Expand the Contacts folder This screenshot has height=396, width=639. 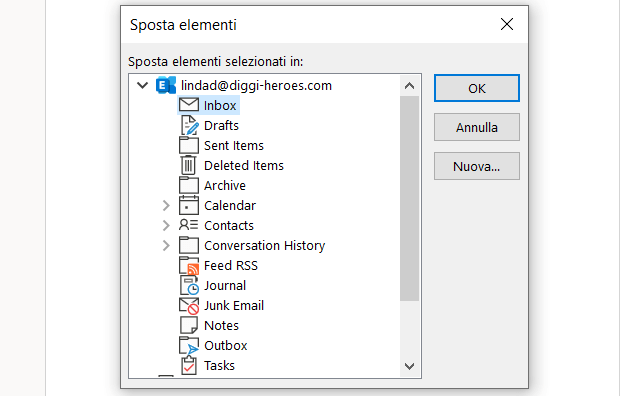point(166,225)
